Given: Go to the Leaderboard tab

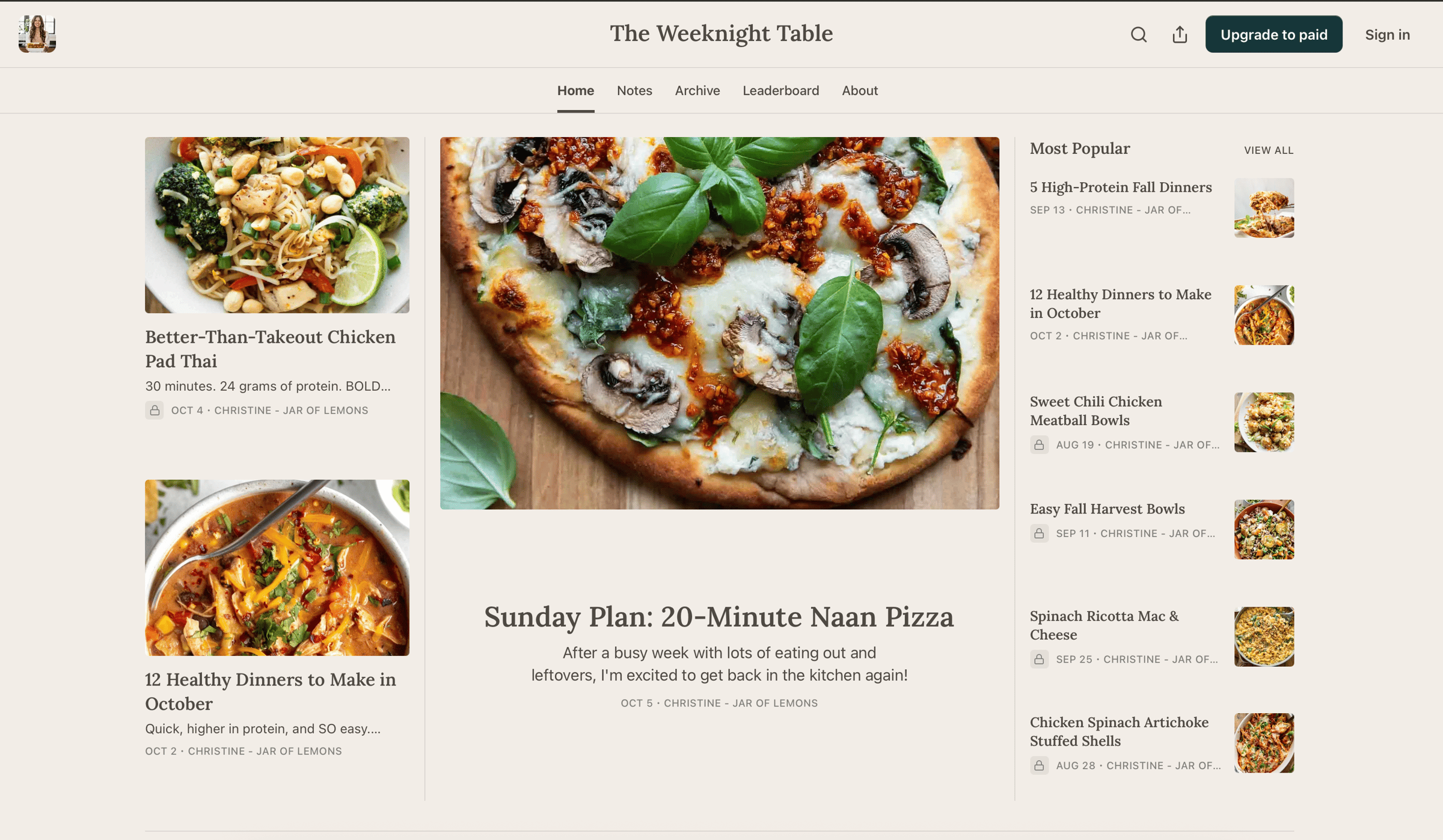Looking at the screenshot, I should click(780, 90).
